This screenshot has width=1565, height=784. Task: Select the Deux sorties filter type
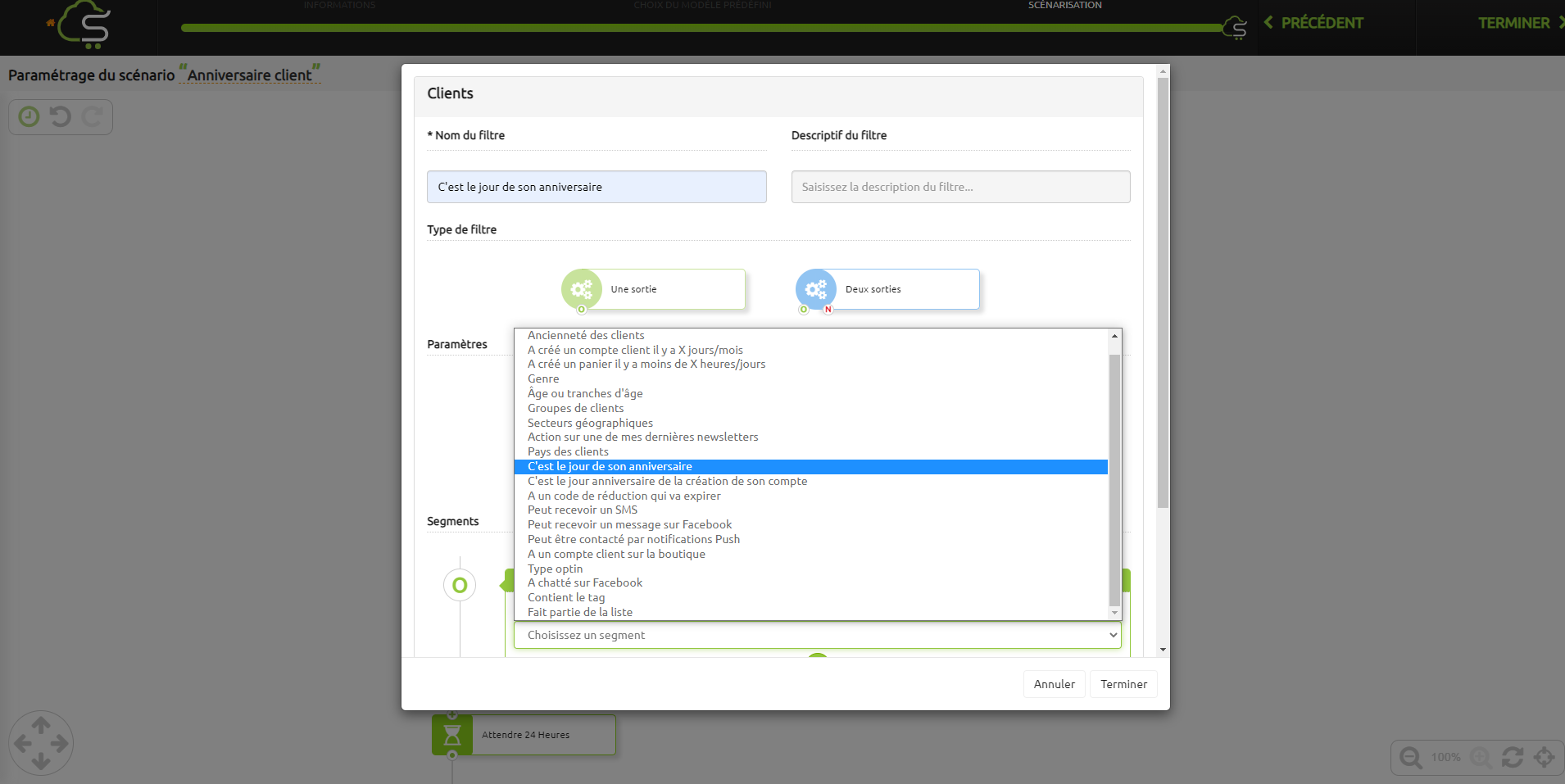coord(888,289)
